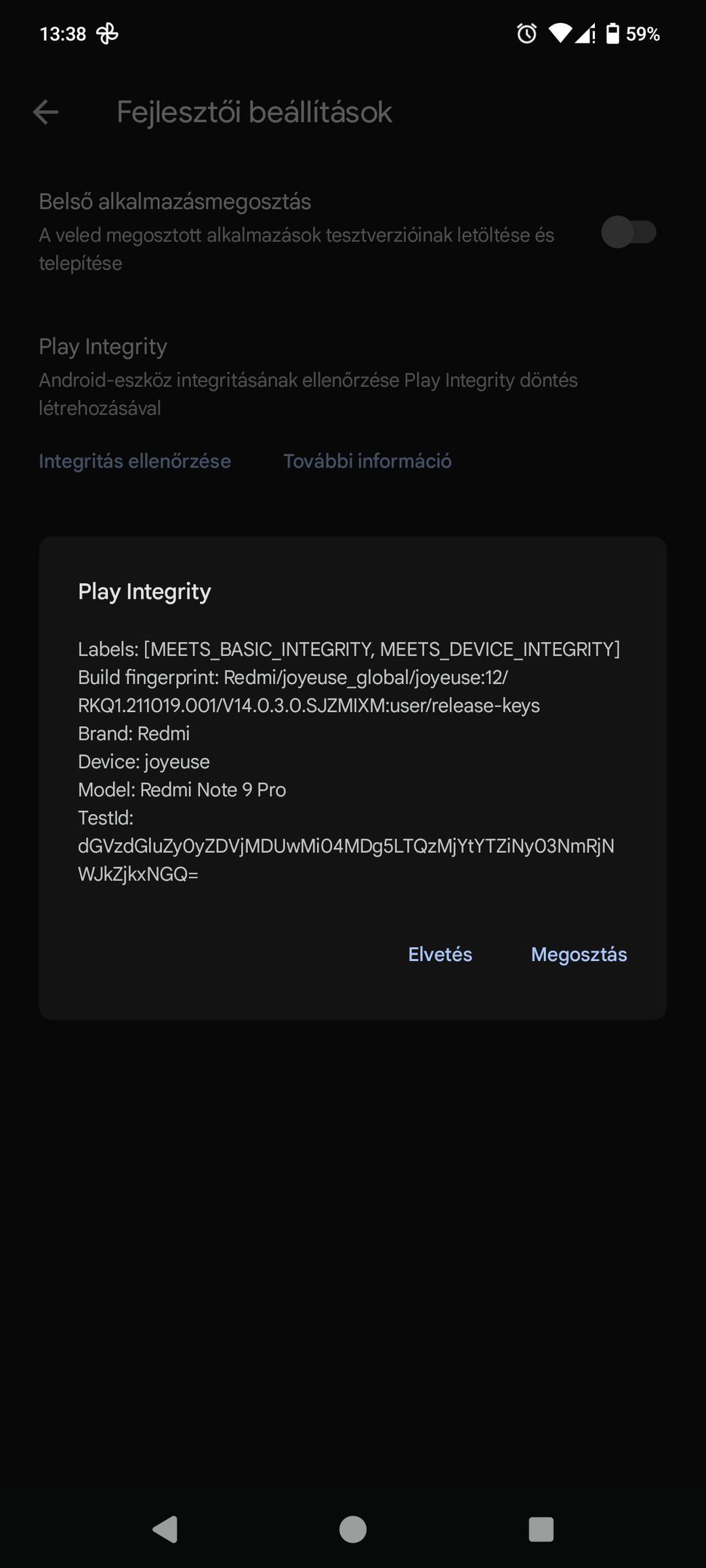Tap Fejlesztői beállítások page title
Viewport: 706px width, 1568px height.
[254, 112]
